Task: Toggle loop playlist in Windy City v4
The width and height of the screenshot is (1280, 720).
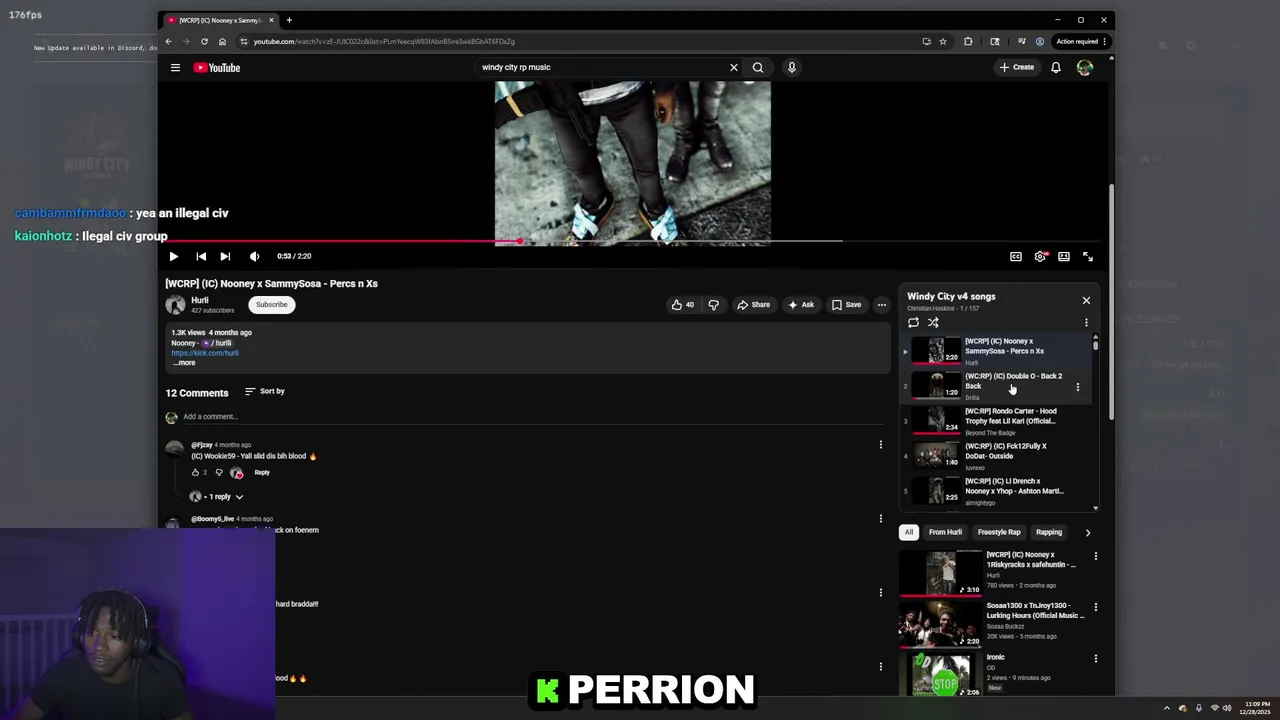Action: [x=913, y=323]
